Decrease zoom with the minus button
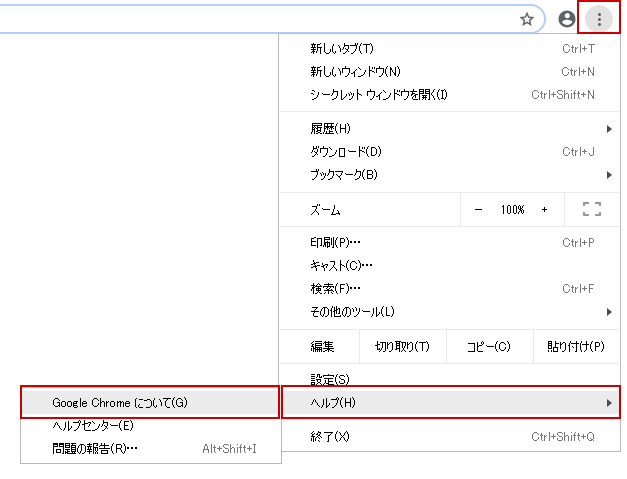The image size is (627, 479). pyautogui.click(x=478, y=210)
